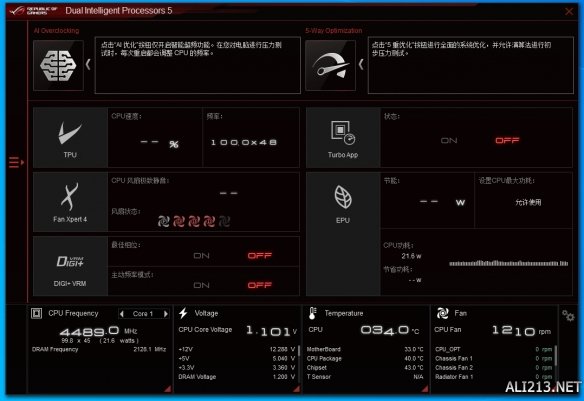
Task: Launch the 5-Way Optimization speedometer icon
Action: pos(330,66)
